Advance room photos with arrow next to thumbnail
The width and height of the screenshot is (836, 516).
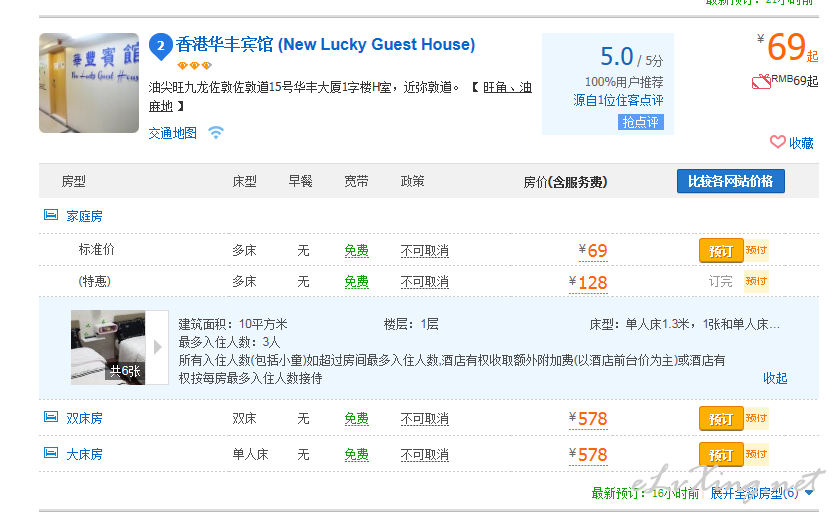tap(157, 347)
